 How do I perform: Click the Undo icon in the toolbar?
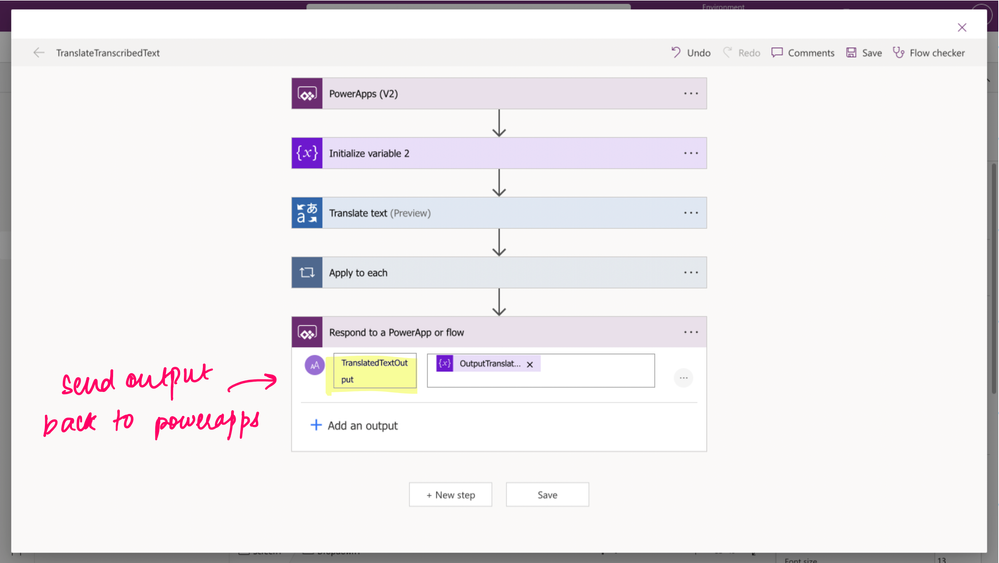[676, 52]
